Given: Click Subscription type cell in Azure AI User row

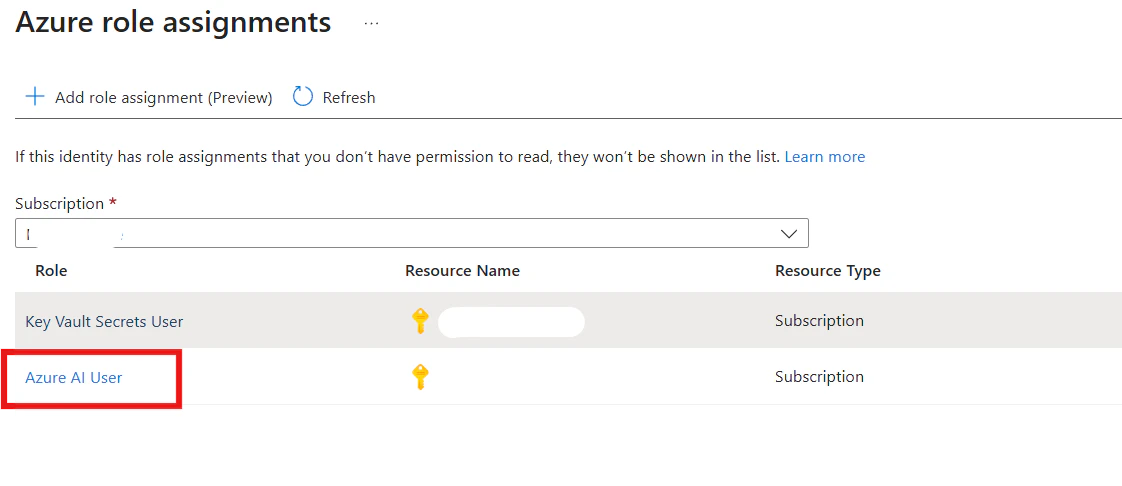Looking at the screenshot, I should 819,377.
